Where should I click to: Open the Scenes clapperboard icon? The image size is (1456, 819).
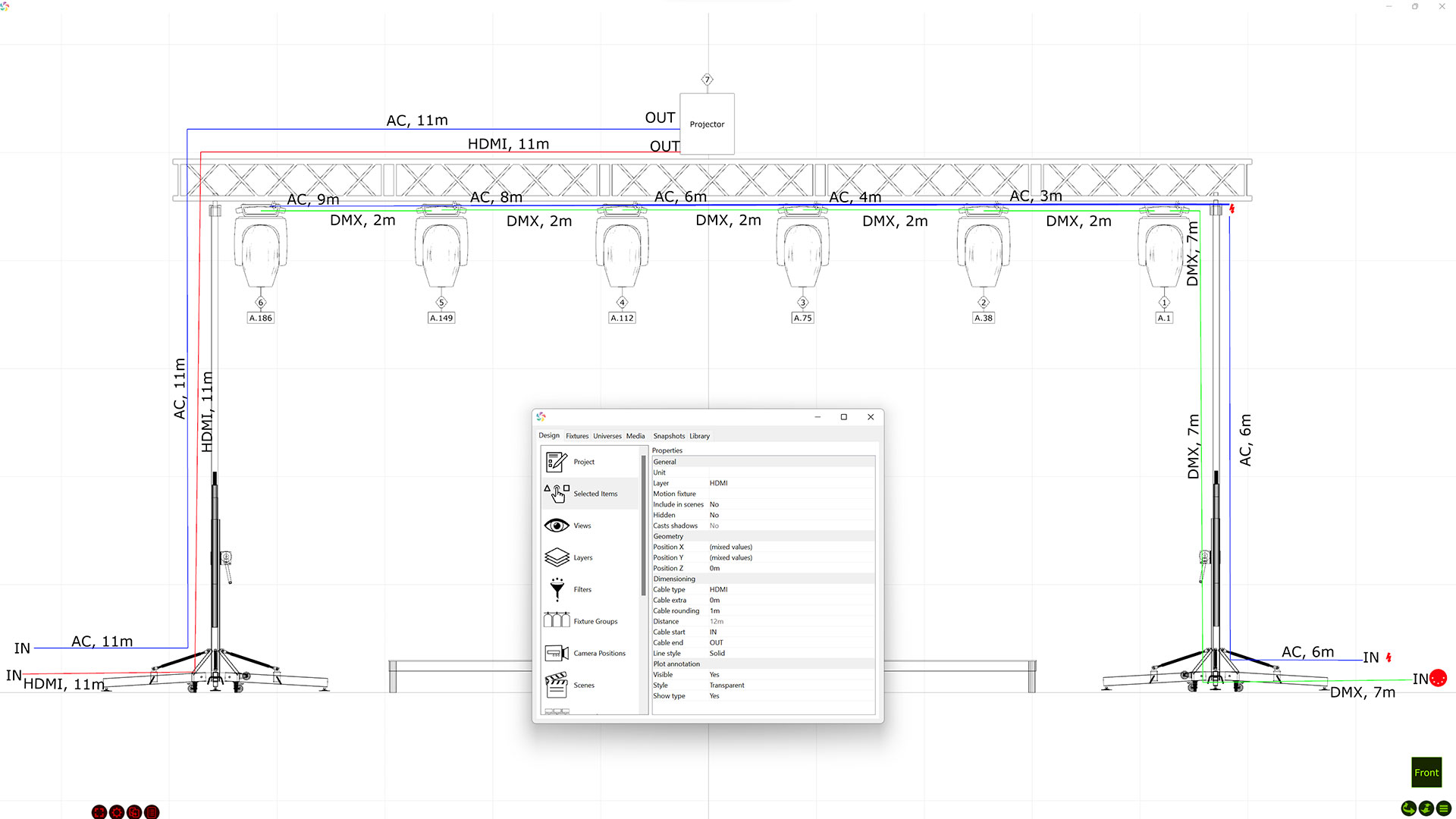(x=557, y=685)
